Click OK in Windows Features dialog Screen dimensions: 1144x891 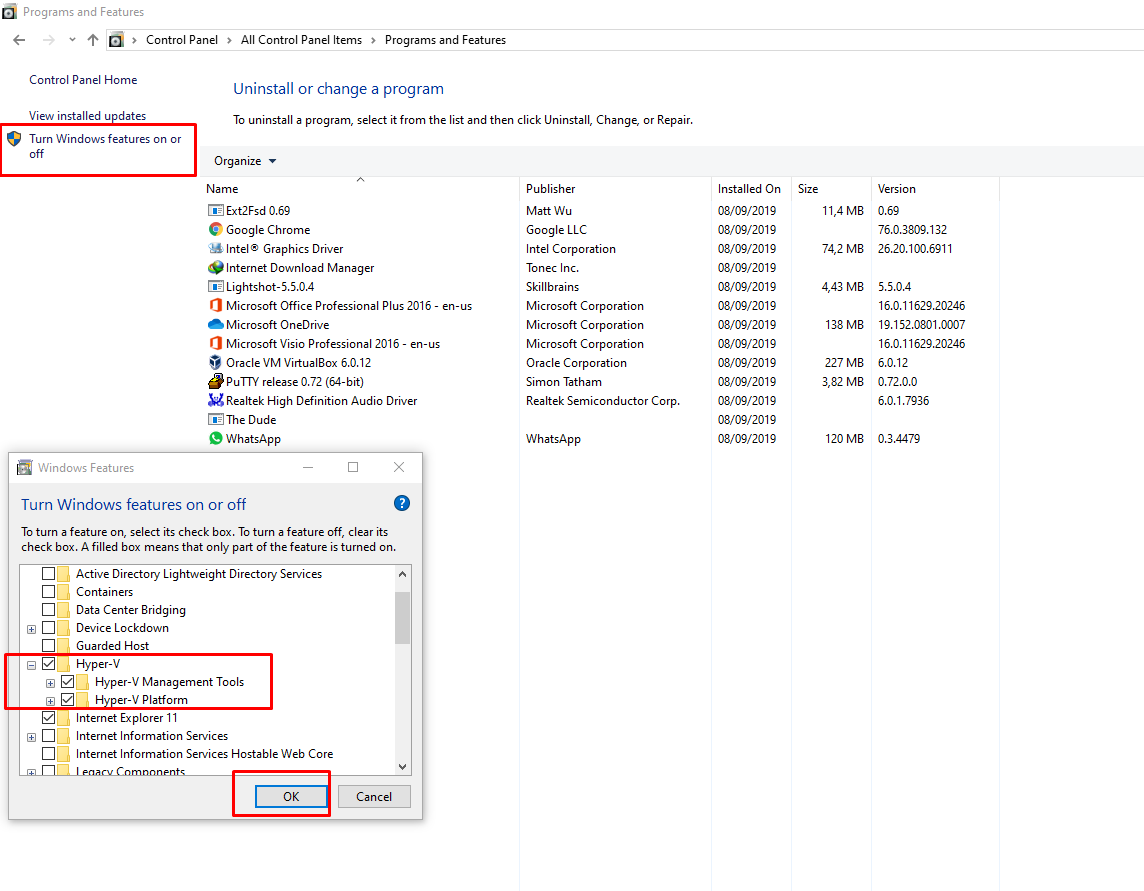coord(291,797)
